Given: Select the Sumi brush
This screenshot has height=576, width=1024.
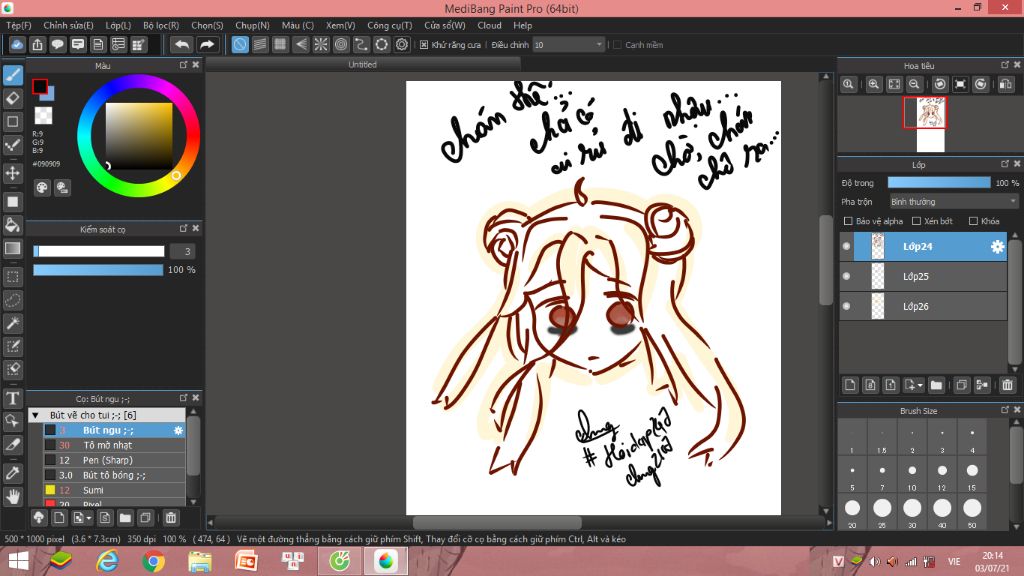Looking at the screenshot, I should tap(114, 490).
